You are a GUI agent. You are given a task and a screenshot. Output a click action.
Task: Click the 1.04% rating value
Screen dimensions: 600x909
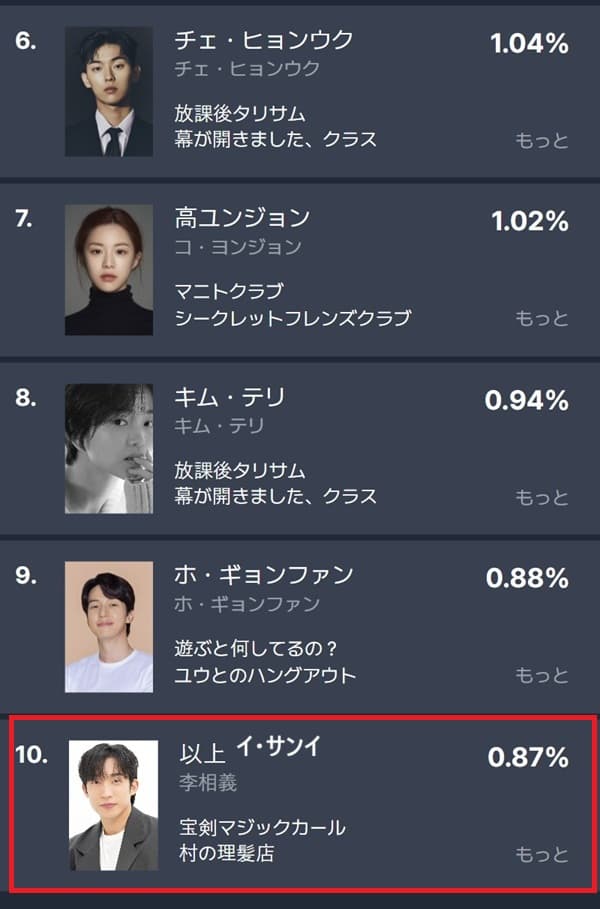pos(529,44)
